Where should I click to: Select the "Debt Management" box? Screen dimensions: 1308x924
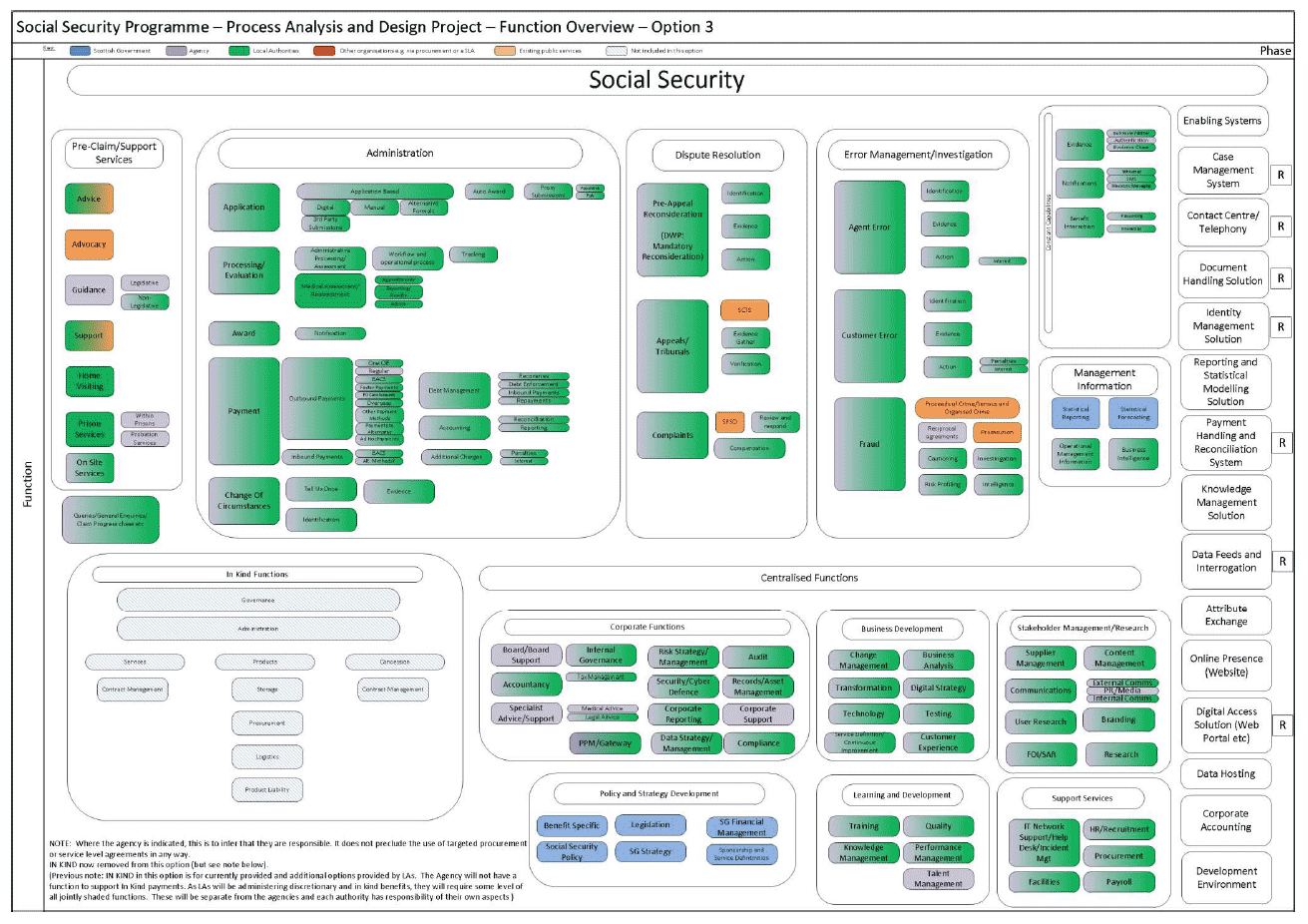455,391
